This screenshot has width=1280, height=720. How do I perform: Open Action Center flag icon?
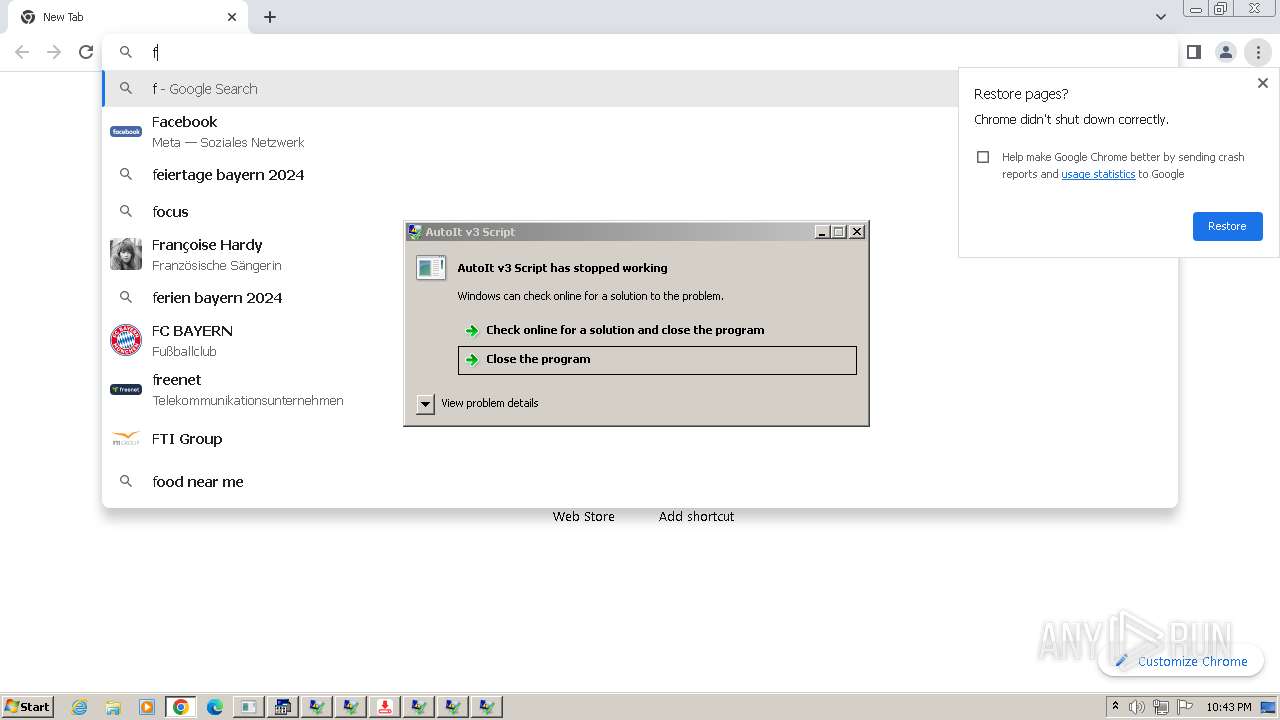pos(1185,707)
